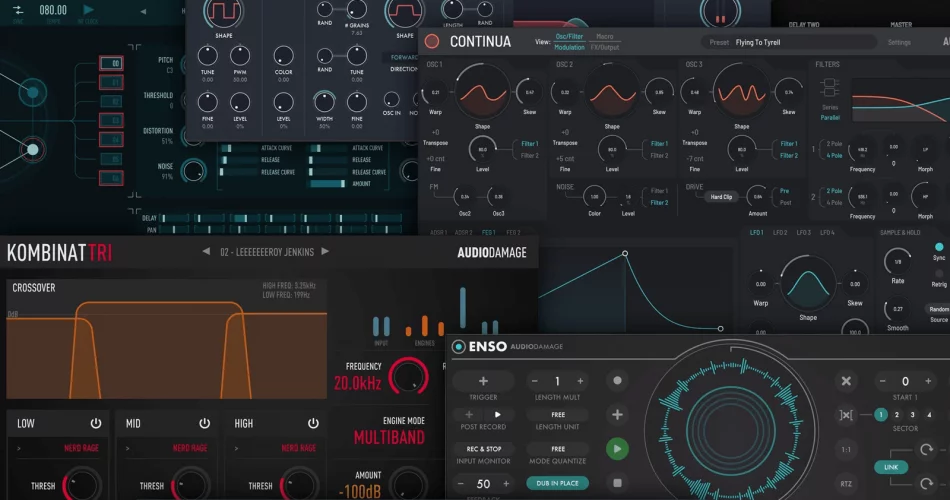Toggle the Low band power button

pyautogui.click(x=96, y=423)
